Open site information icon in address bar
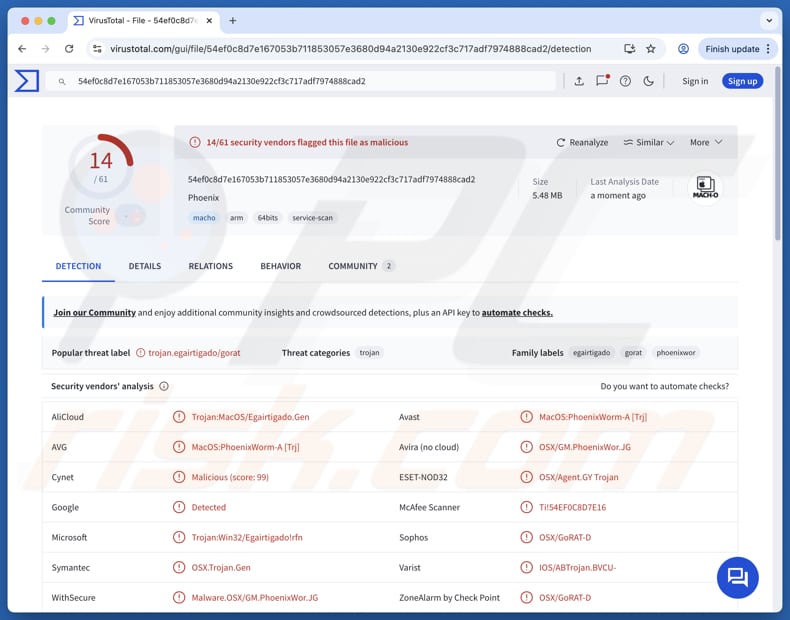Screen dimensions: 790x620 coord(97,49)
